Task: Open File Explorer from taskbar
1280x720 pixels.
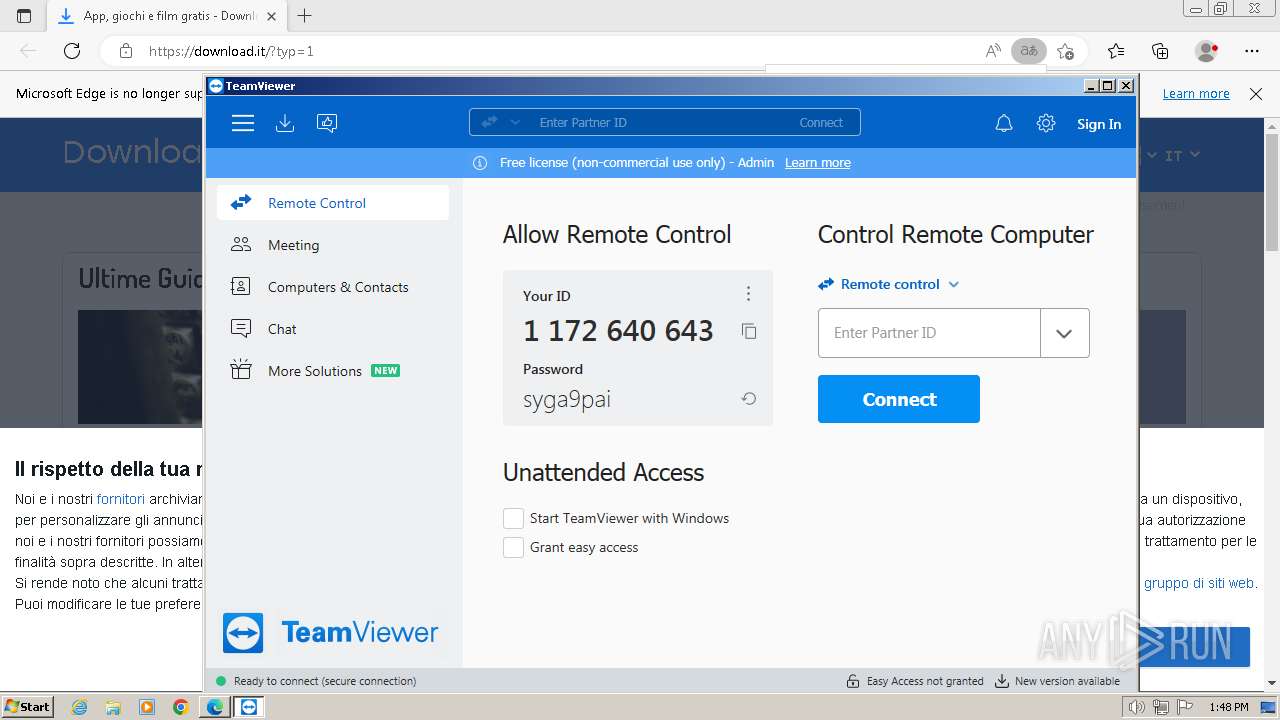Action: coord(113,707)
